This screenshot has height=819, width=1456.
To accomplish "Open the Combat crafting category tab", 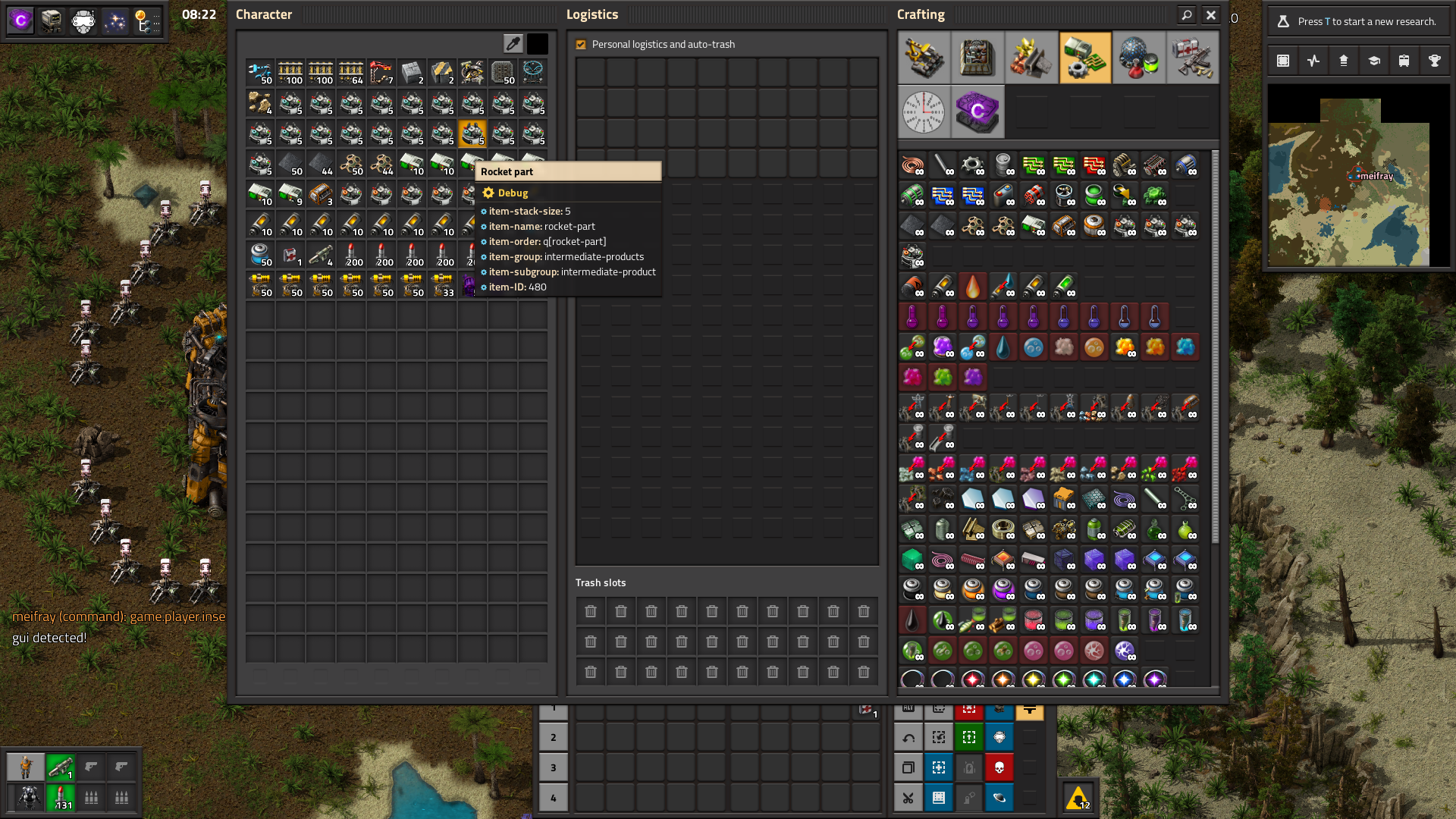I will (1193, 58).
